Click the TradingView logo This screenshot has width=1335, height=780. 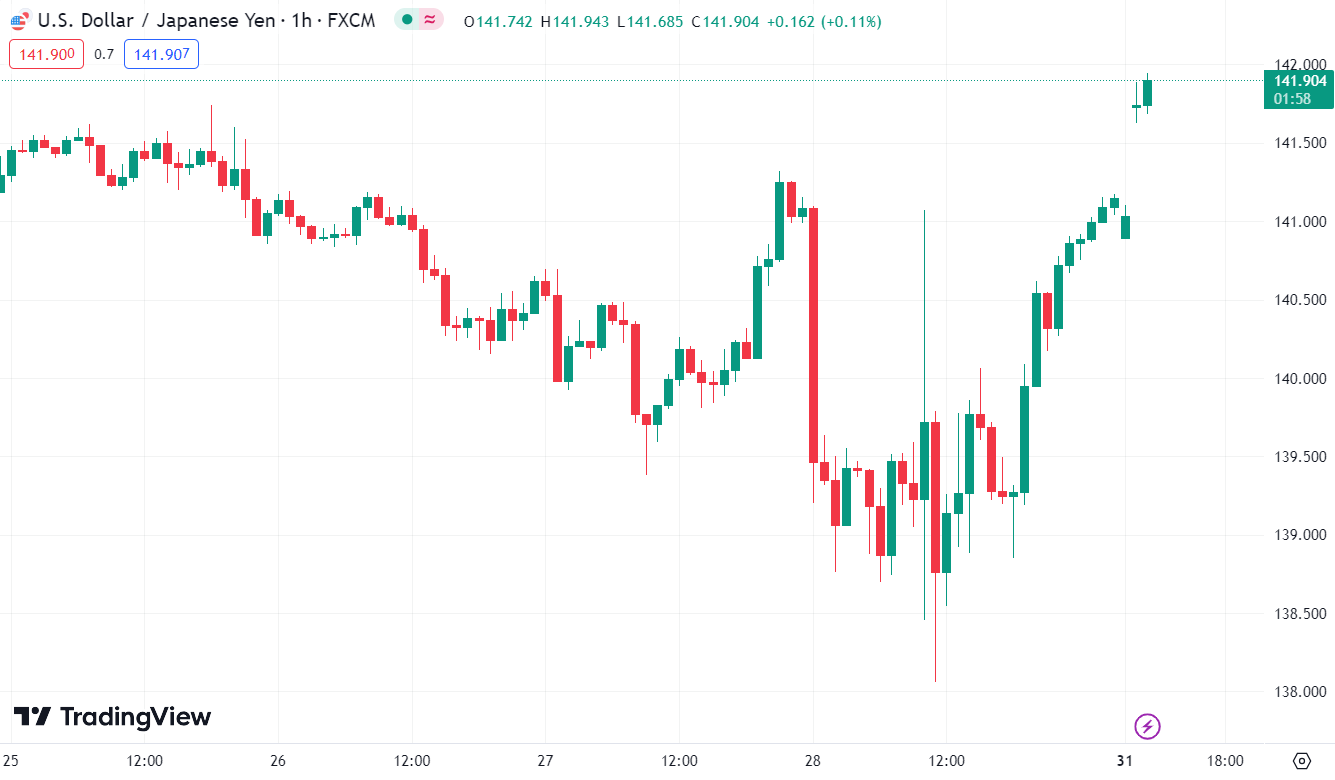click(112, 717)
